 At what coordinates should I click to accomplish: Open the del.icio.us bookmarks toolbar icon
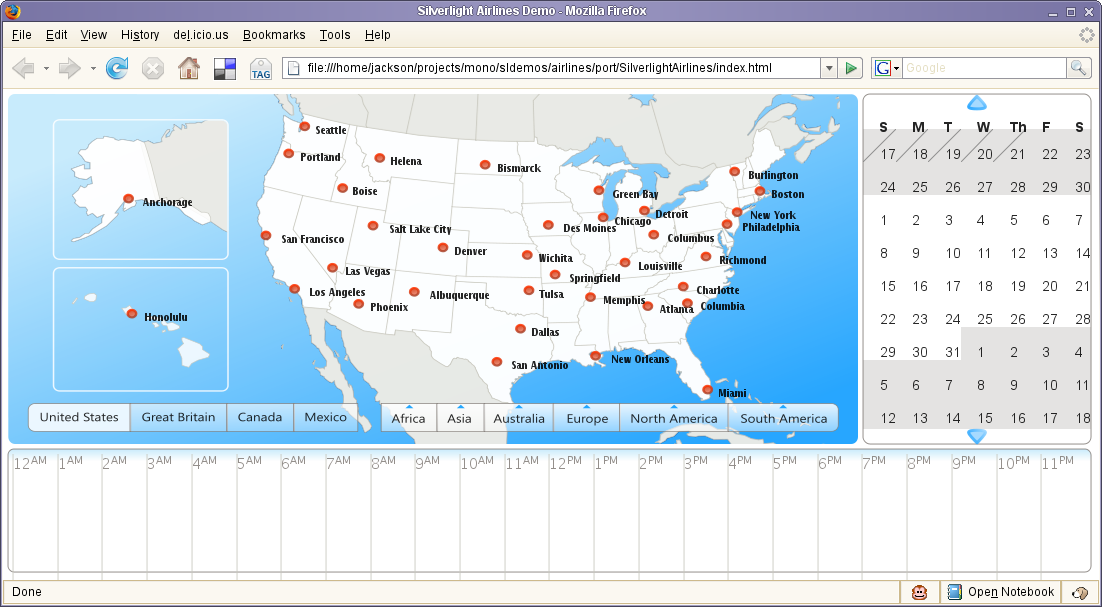pyautogui.click(x=225, y=68)
